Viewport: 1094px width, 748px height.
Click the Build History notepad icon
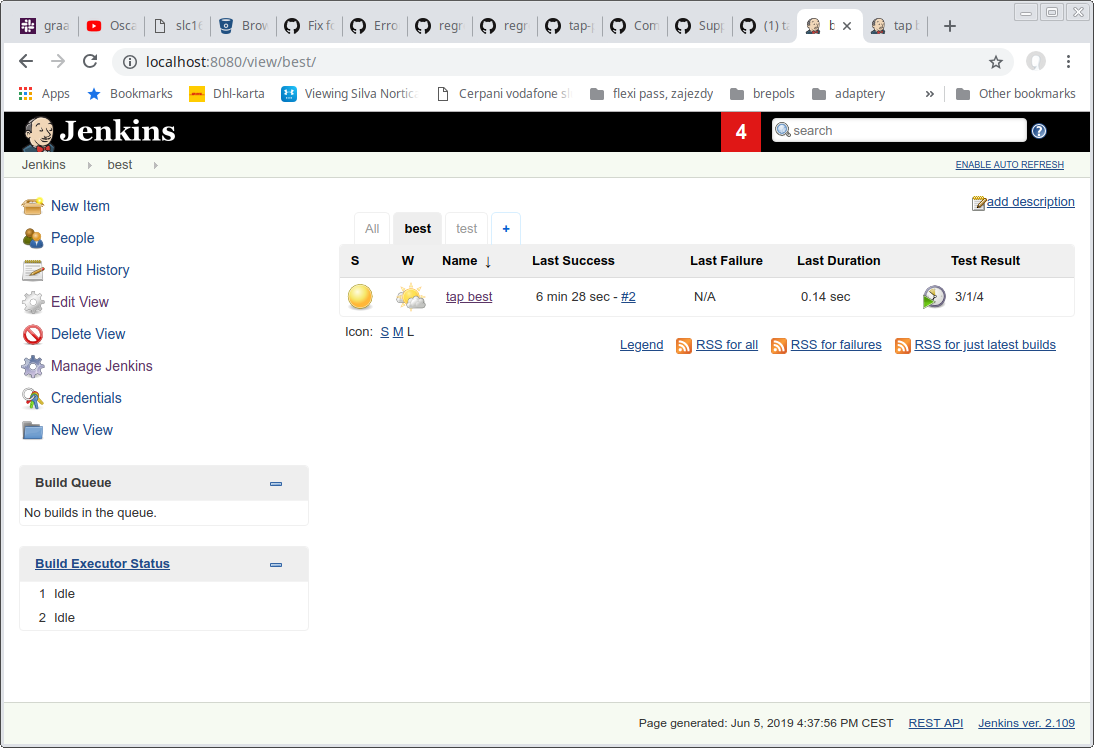coord(33,270)
